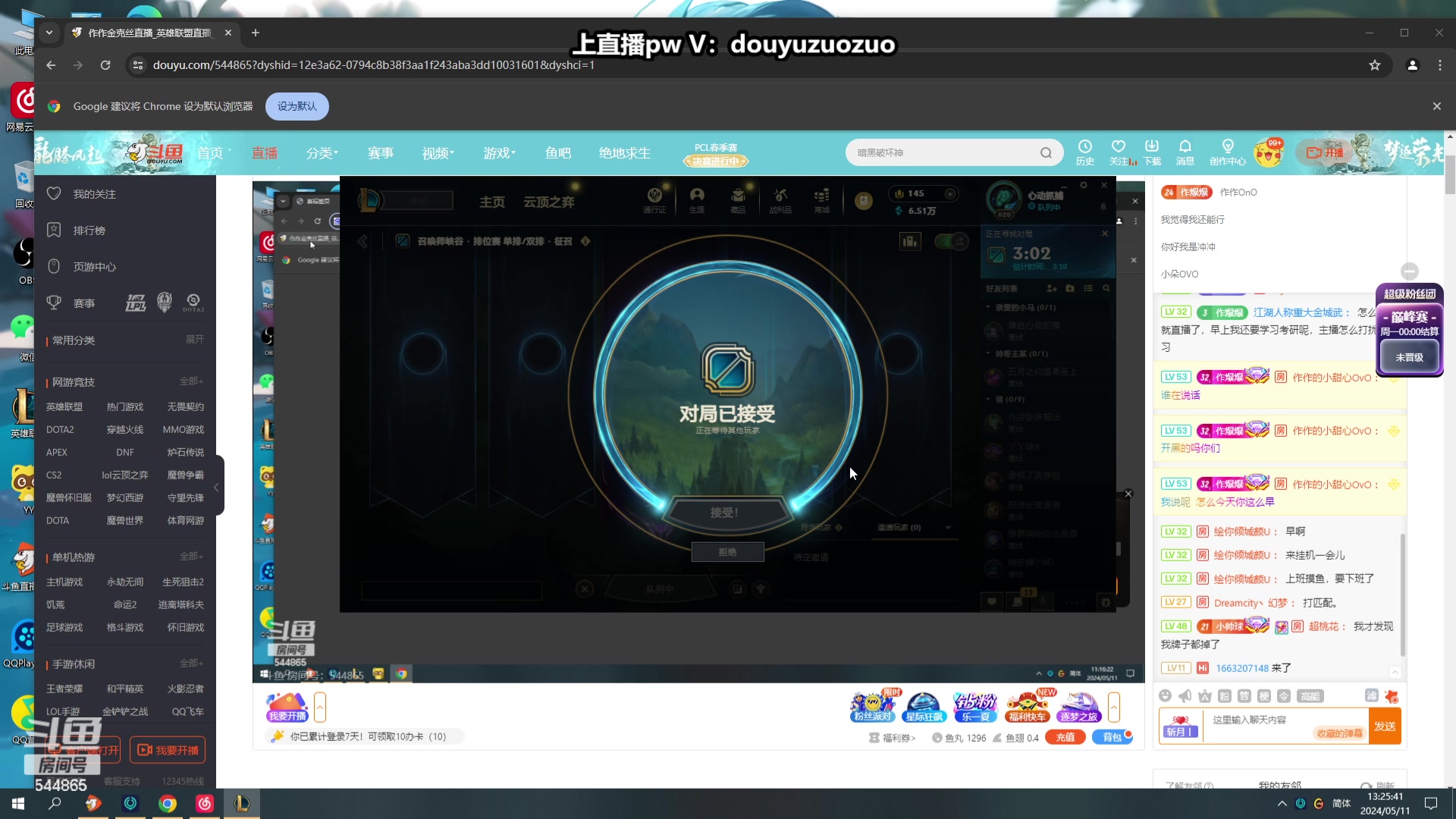Screen dimensions: 1456x819
Task: Click the 开播 camera button in header
Action: (x=1325, y=152)
